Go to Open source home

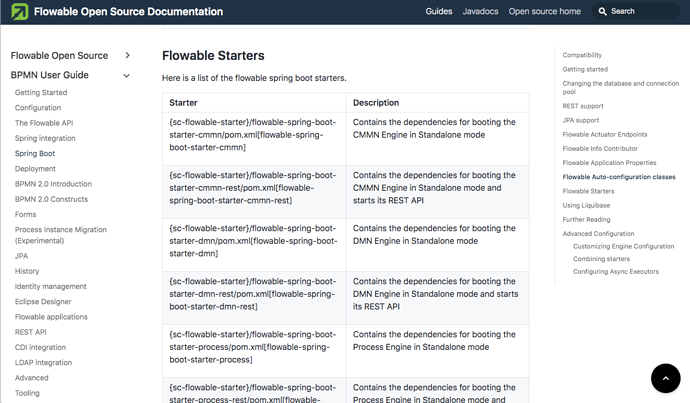tap(544, 11)
